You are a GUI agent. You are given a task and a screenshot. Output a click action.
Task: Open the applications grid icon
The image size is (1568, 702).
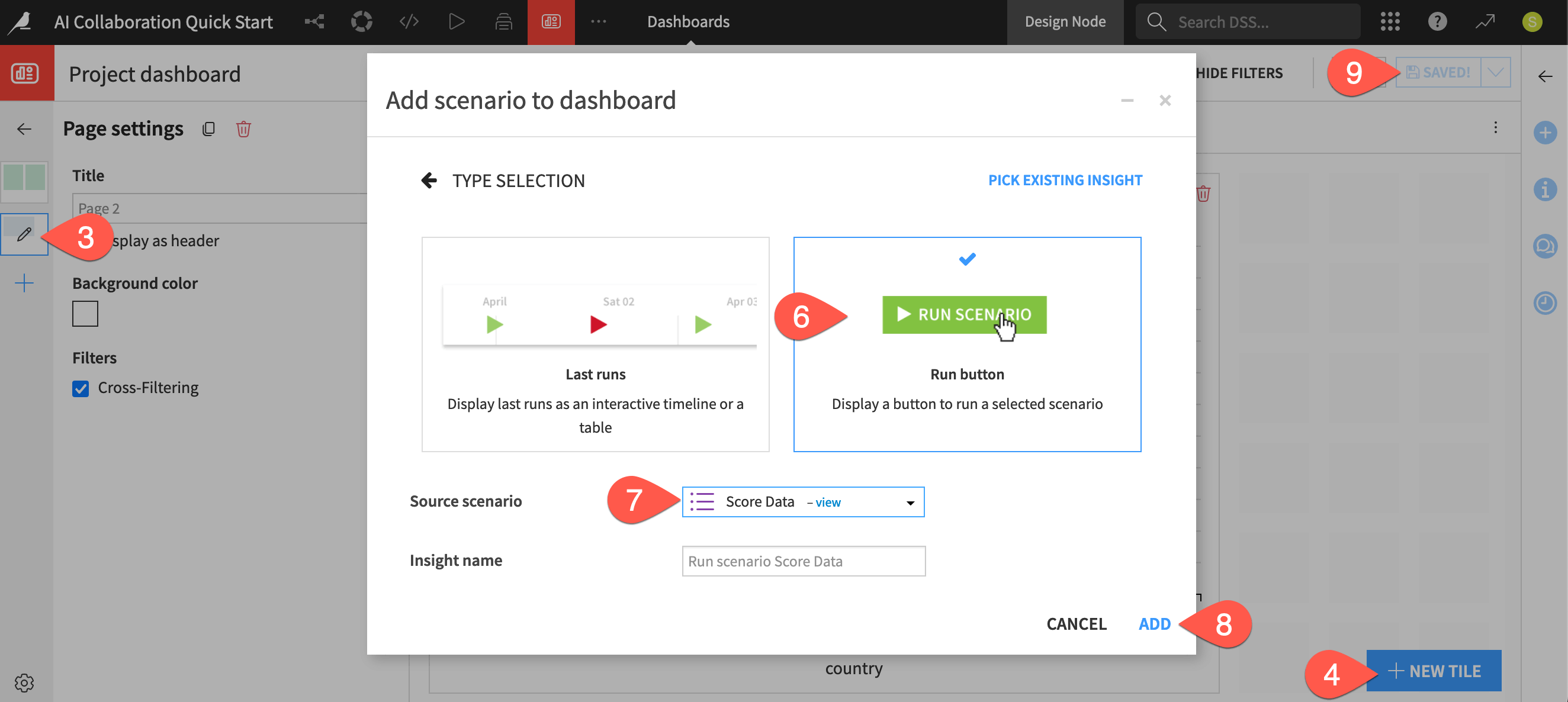[1390, 21]
